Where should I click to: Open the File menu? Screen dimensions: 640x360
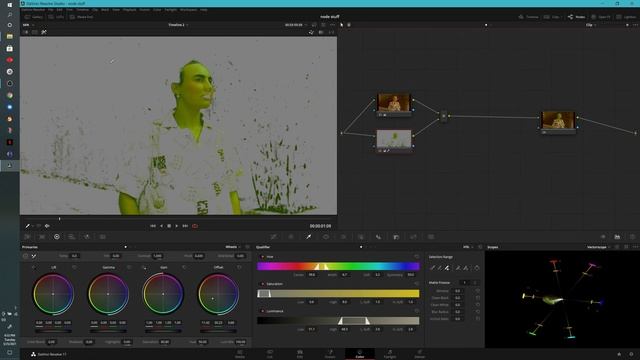pyautogui.click(x=51, y=9)
